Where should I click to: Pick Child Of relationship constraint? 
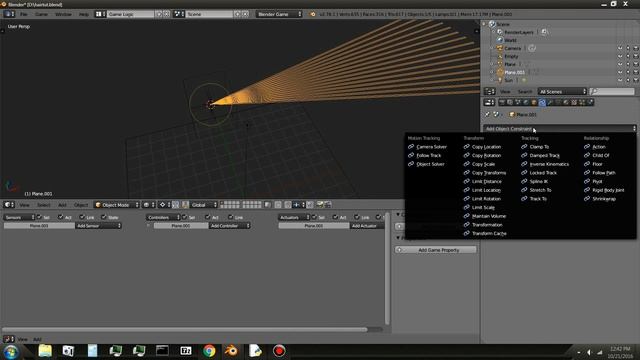596,156
